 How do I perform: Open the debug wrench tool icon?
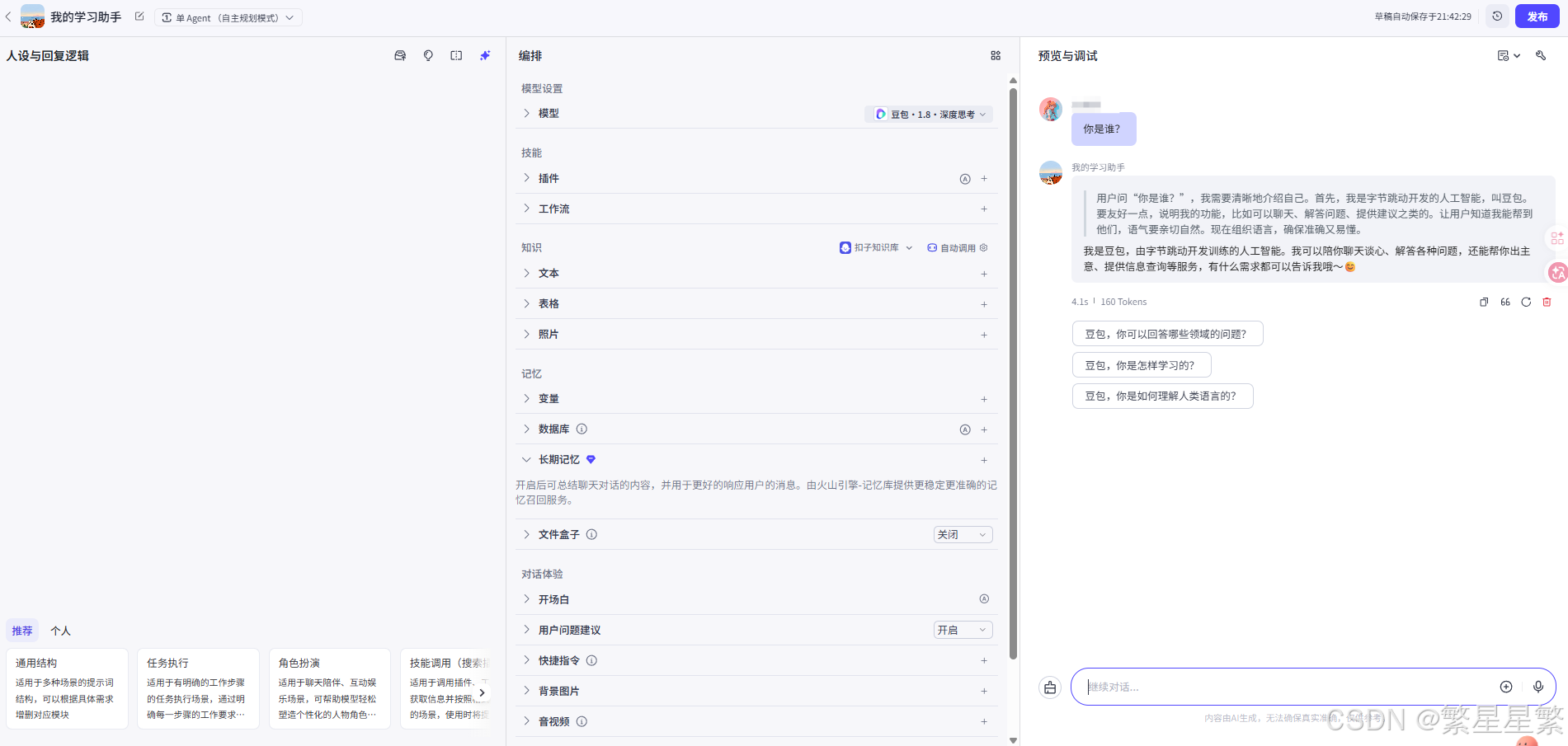tap(1541, 55)
